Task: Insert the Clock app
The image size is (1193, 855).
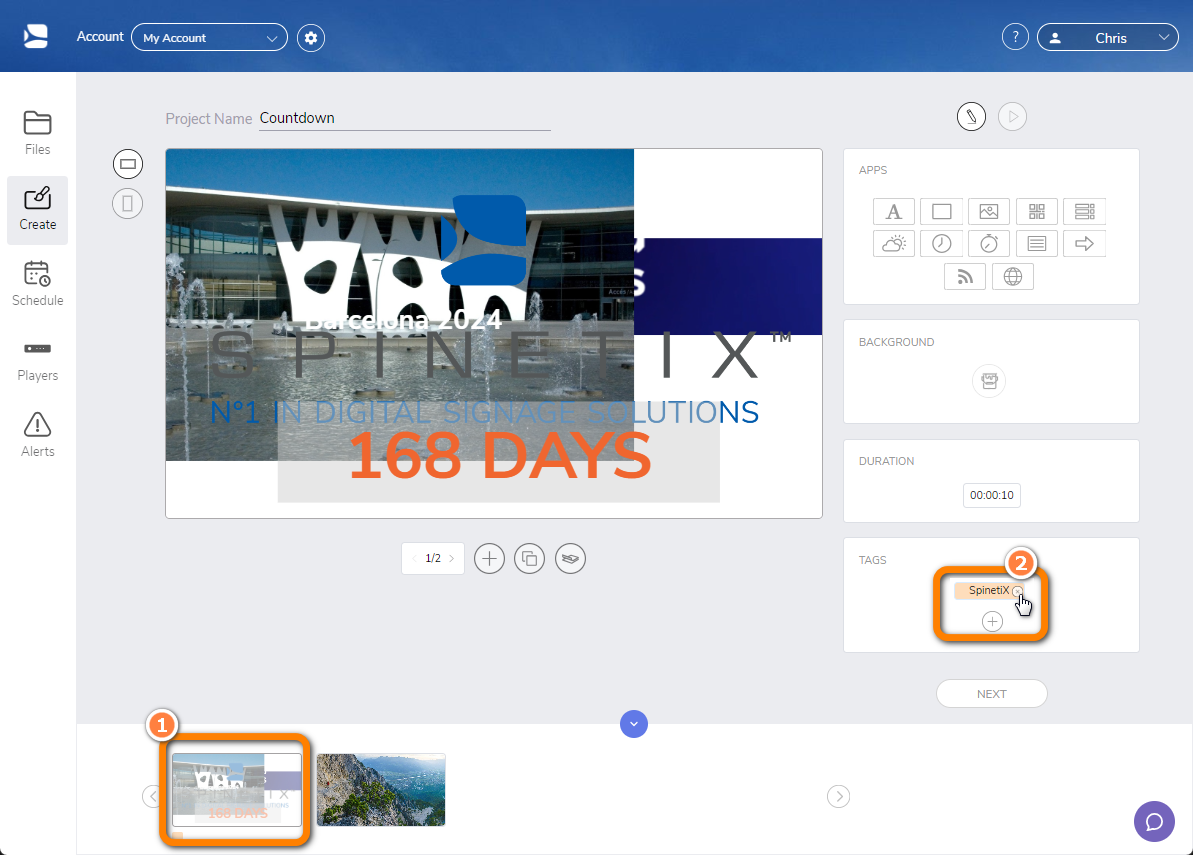Action: 941,243
